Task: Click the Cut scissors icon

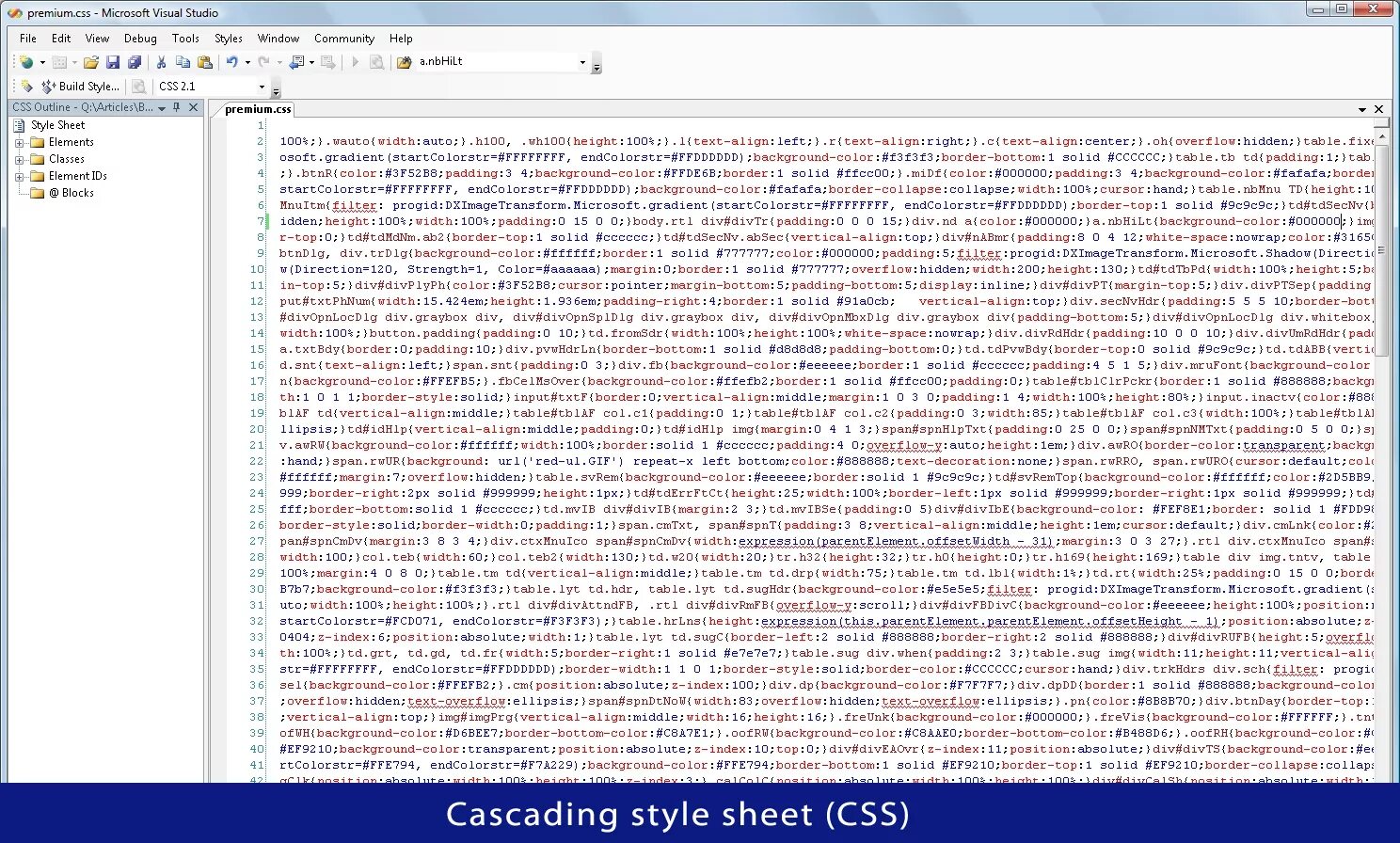Action: tap(161, 62)
